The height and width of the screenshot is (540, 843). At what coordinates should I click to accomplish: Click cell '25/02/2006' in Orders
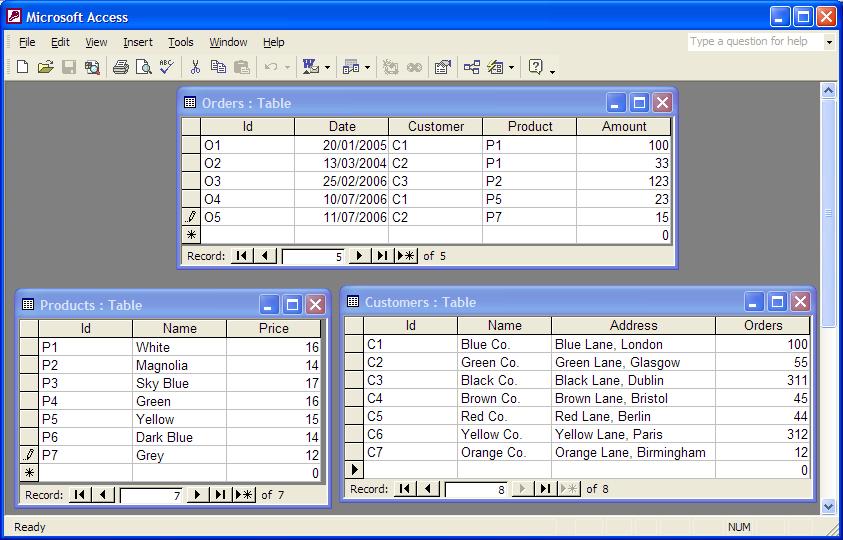(341, 181)
